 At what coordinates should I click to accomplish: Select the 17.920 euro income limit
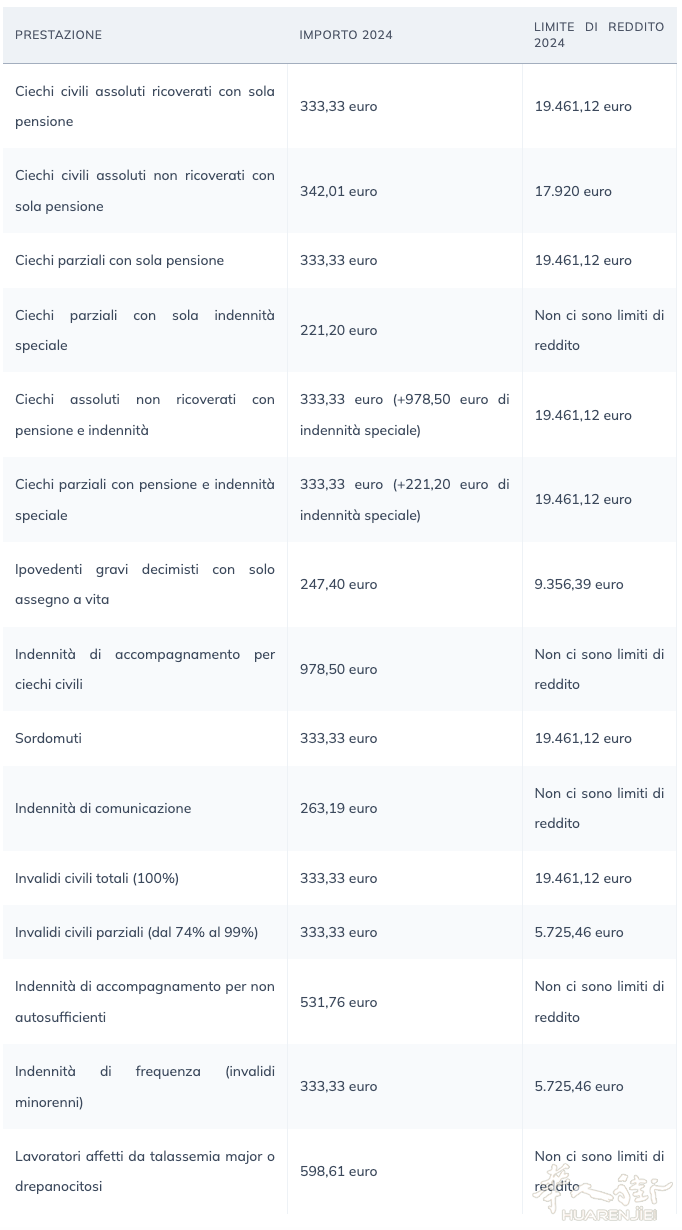coord(573,191)
